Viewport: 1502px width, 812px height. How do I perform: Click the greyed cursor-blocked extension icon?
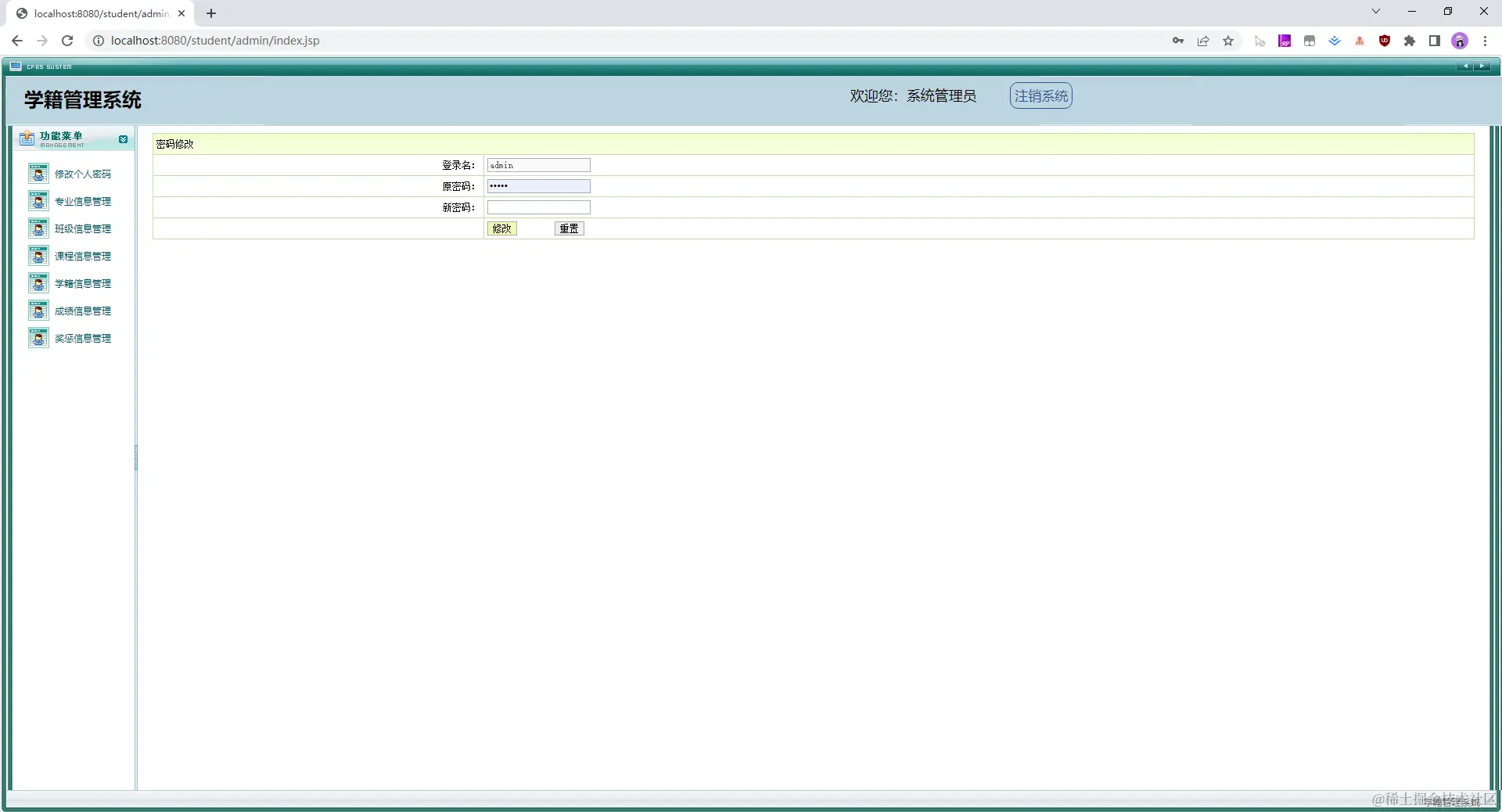(1259, 41)
